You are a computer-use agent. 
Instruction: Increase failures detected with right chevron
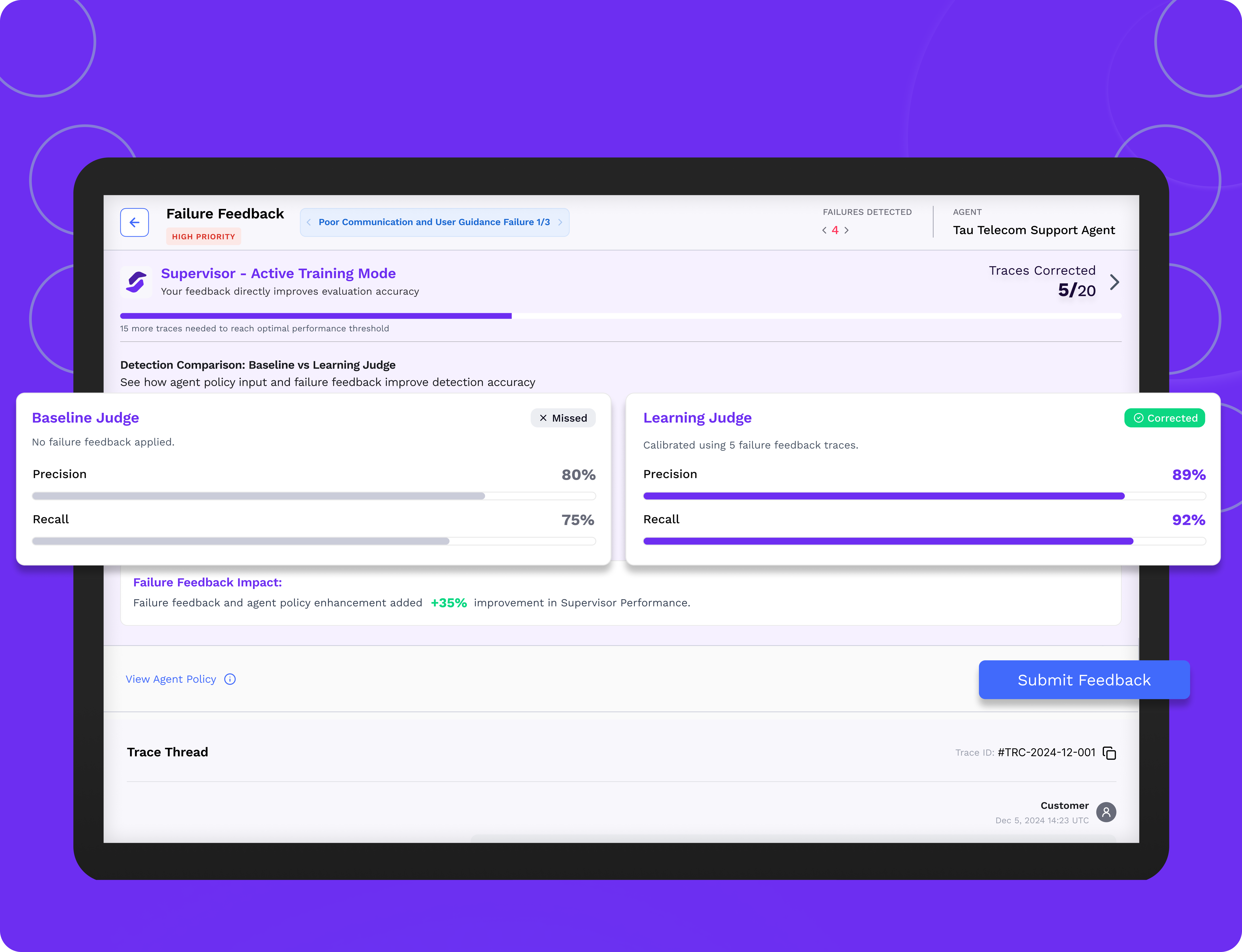click(846, 230)
